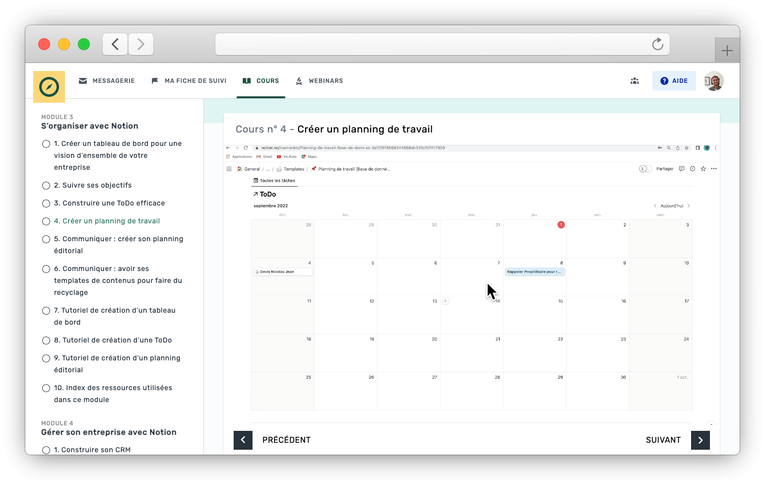This screenshot has height=480, width=765.
Task: Click the PRÉCÉDENT label
Action: 286,440
